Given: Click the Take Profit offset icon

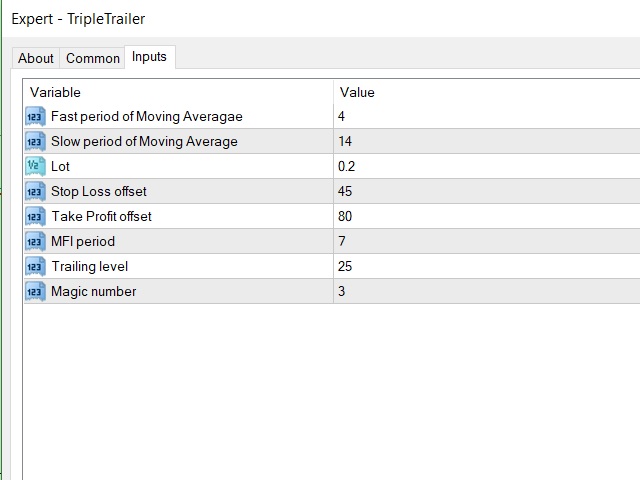Looking at the screenshot, I should pyautogui.click(x=35, y=216).
